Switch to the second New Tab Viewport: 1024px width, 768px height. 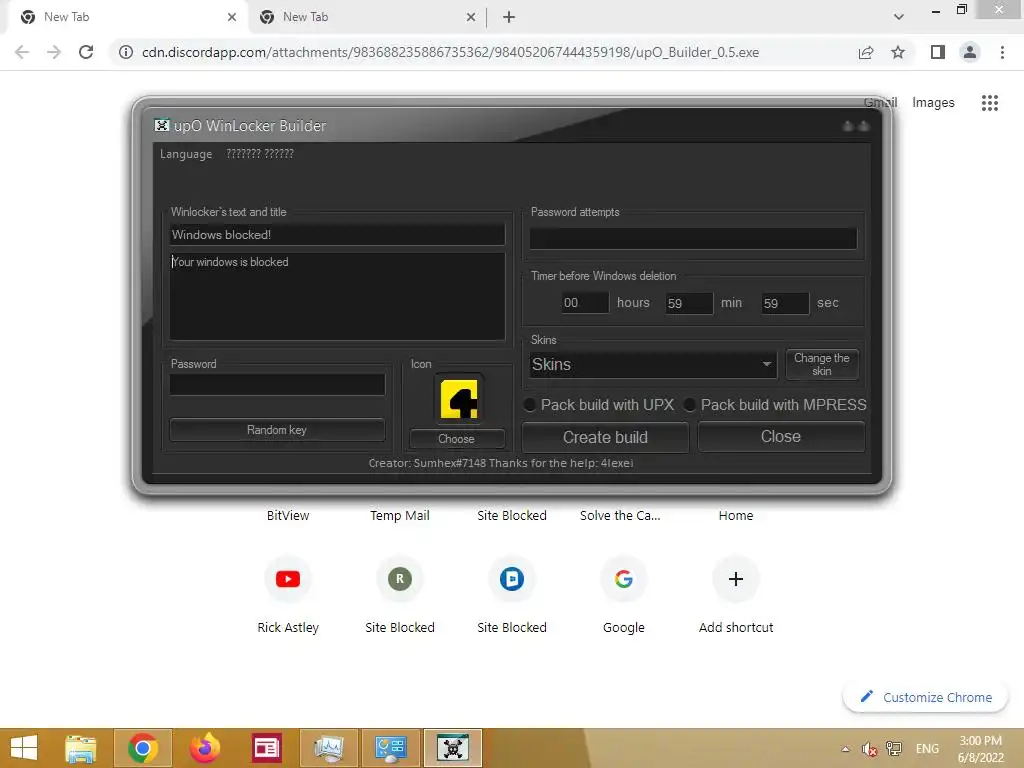click(x=366, y=17)
